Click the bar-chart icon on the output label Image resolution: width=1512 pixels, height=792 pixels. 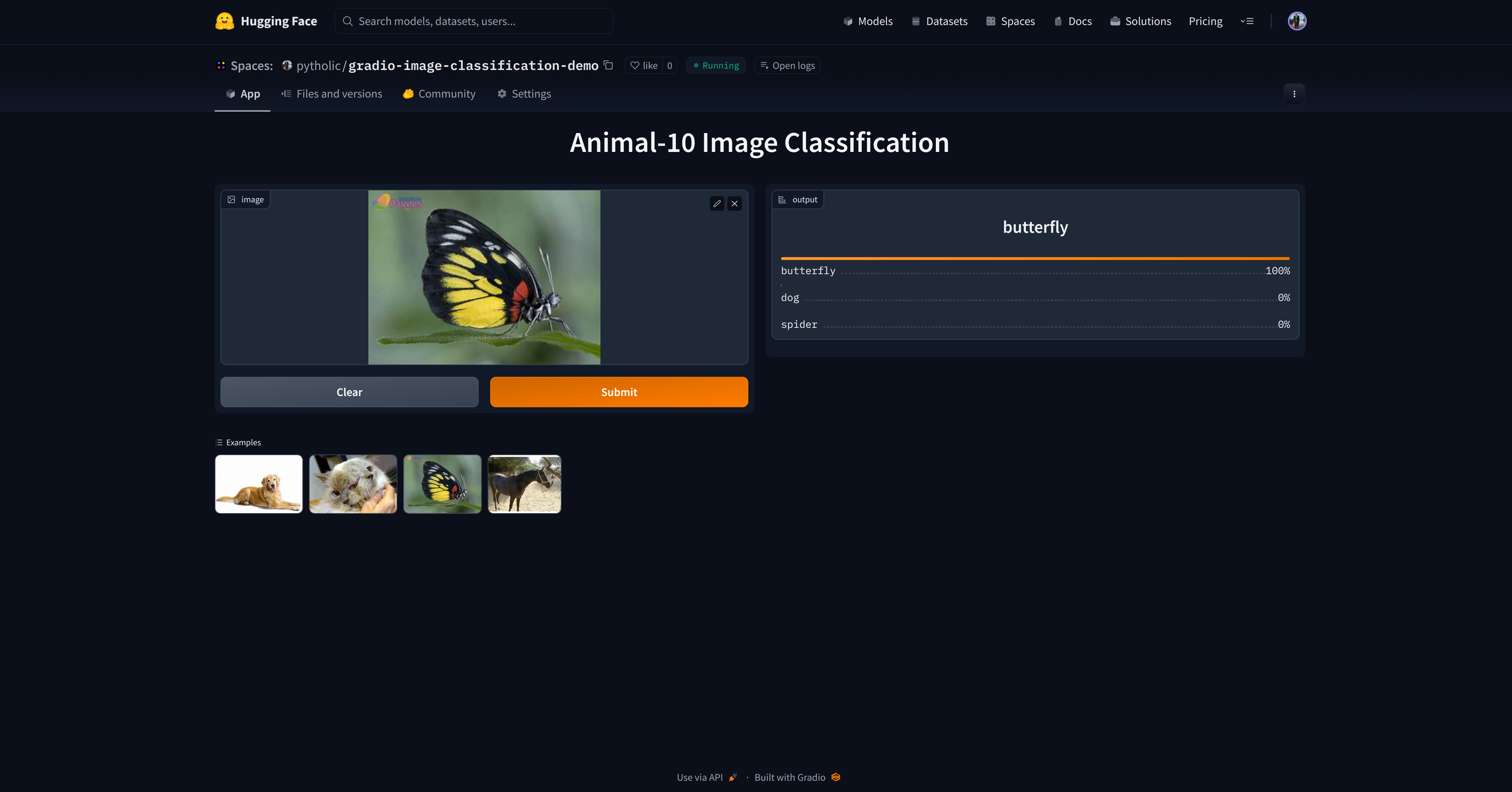[782, 199]
